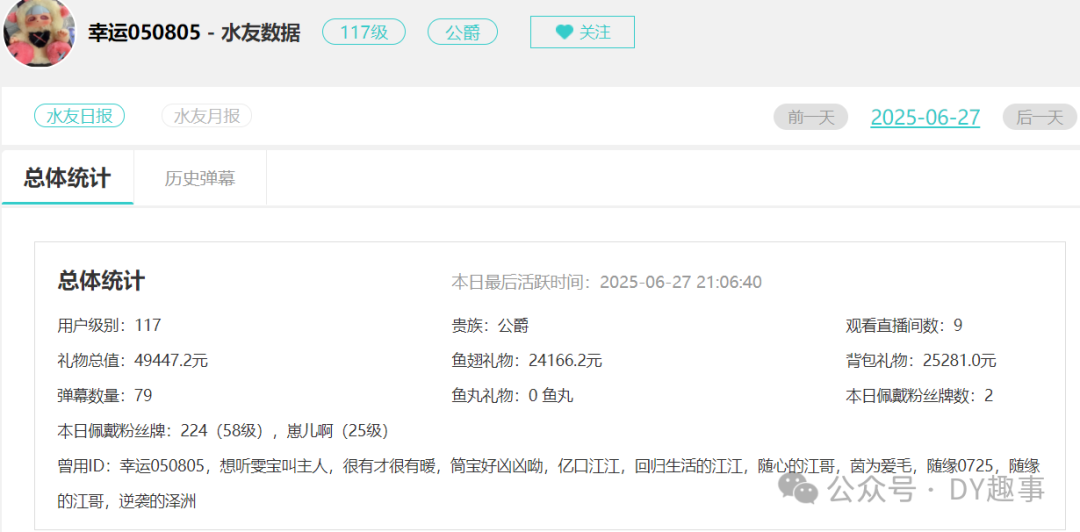Image resolution: width=1080 pixels, height=532 pixels.
Task: Click the title 幸运050805 - 水友数据
Action: click(x=194, y=32)
